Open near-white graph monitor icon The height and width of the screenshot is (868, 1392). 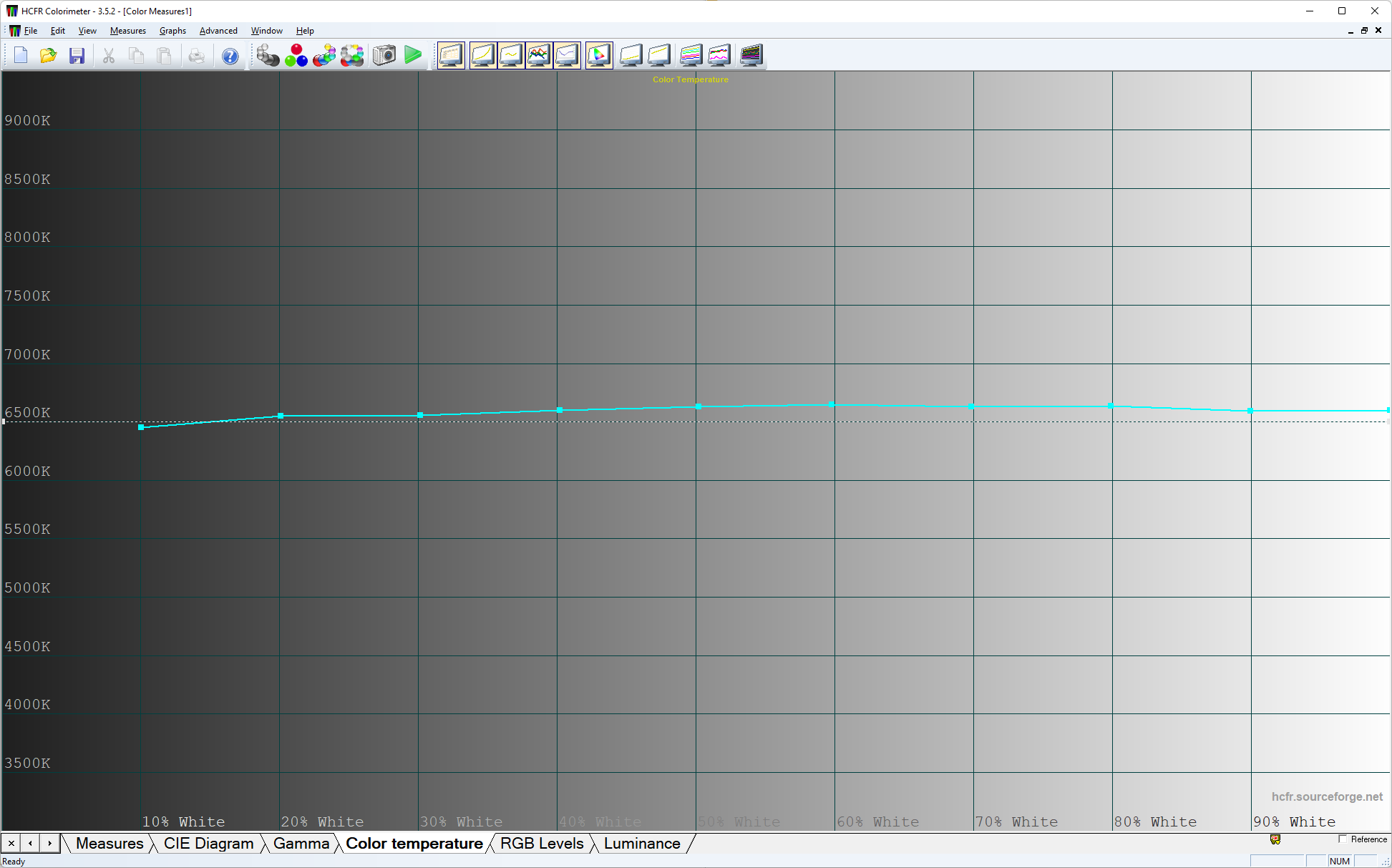[659, 55]
